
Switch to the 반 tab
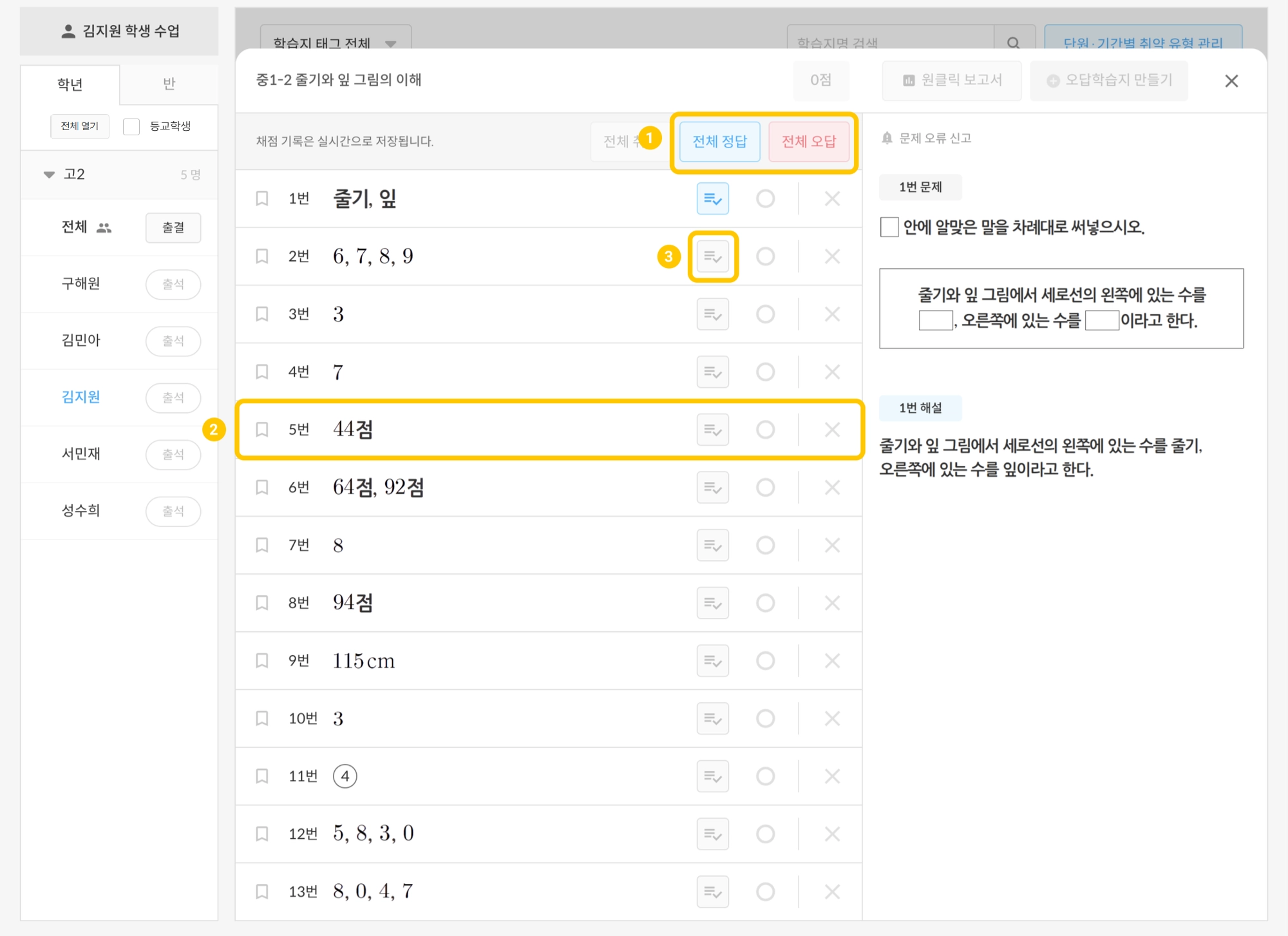point(169,84)
